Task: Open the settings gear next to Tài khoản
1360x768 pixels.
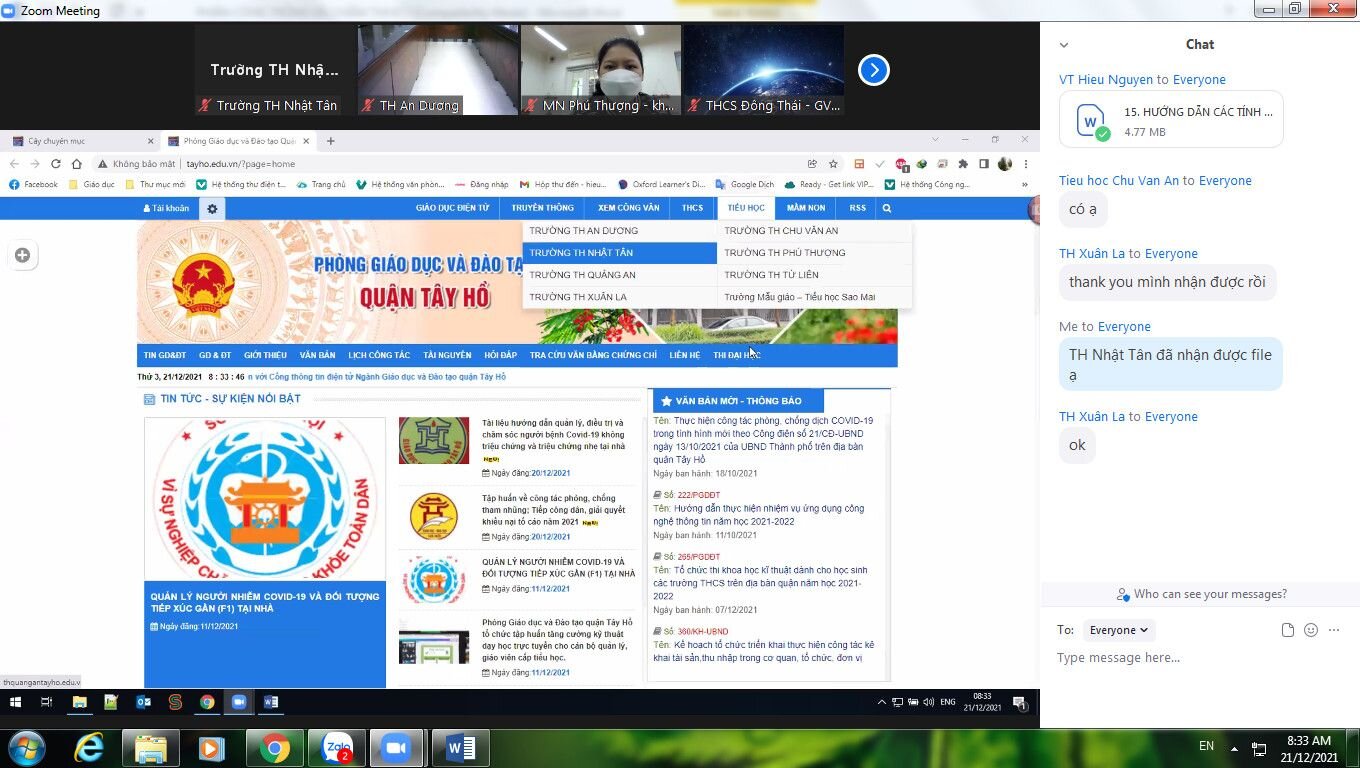Action: 212,208
